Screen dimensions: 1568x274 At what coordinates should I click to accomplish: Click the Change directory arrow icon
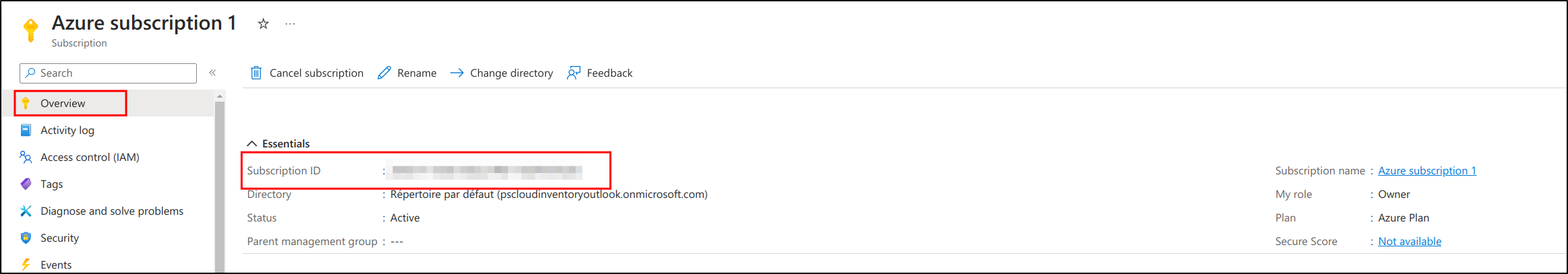pyautogui.click(x=456, y=73)
